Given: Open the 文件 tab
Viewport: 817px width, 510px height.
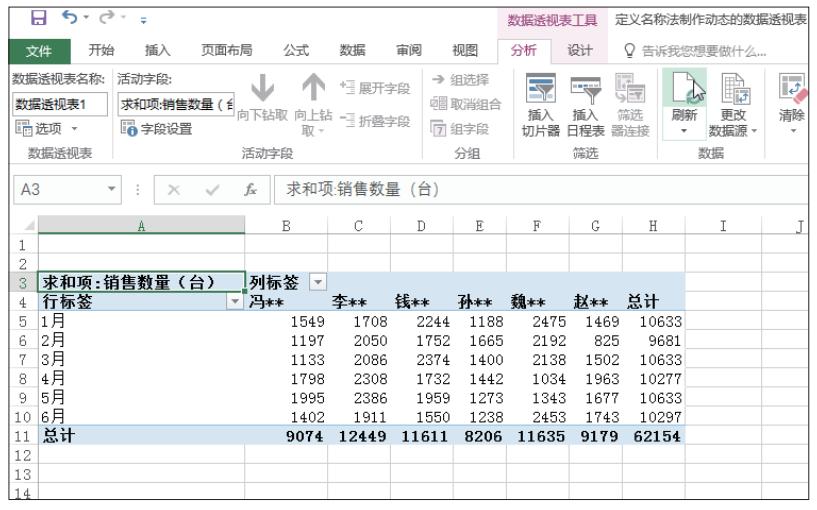Looking at the screenshot, I should click(39, 51).
